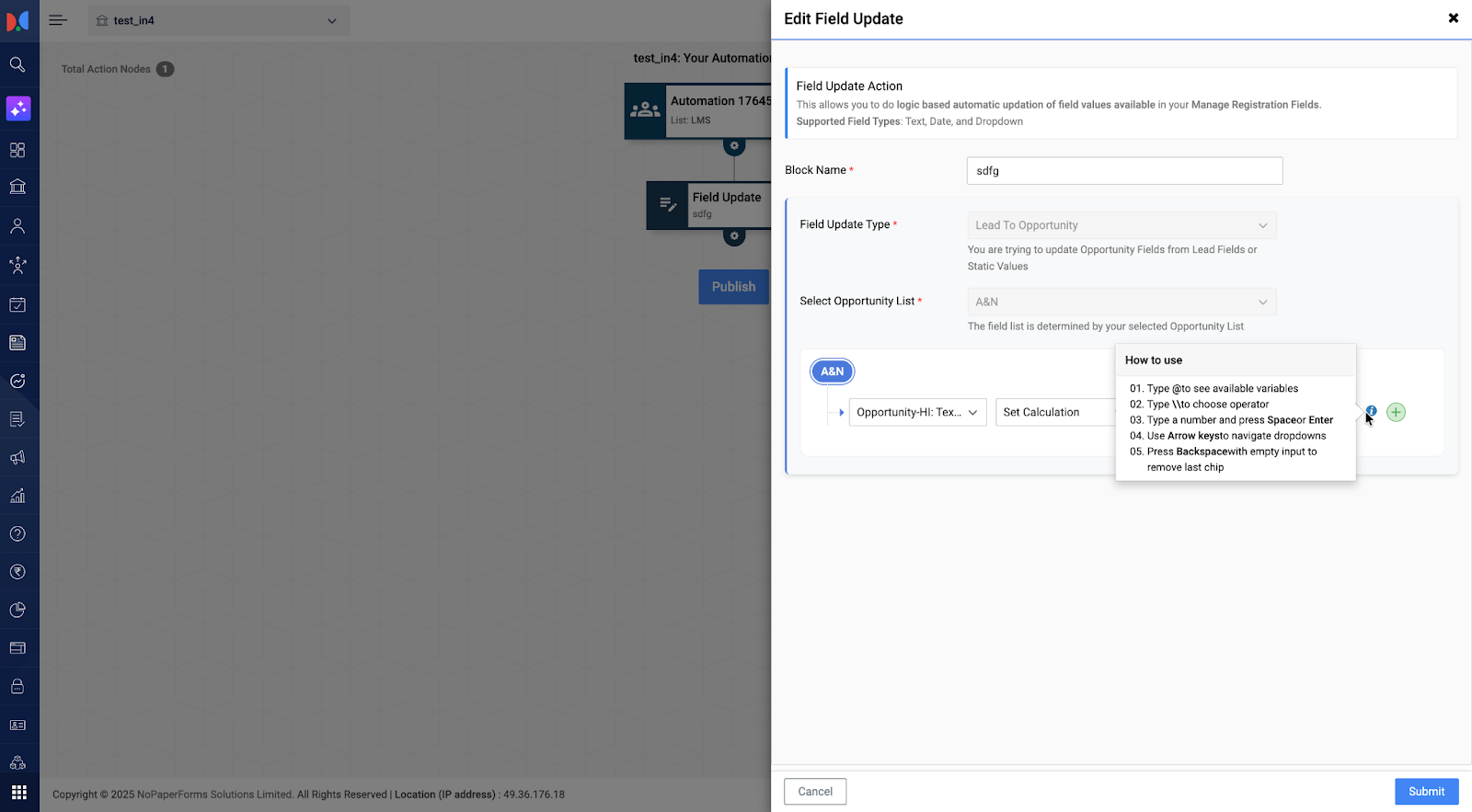Open the Select Opportunity List dropdown

[x=1121, y=302]
